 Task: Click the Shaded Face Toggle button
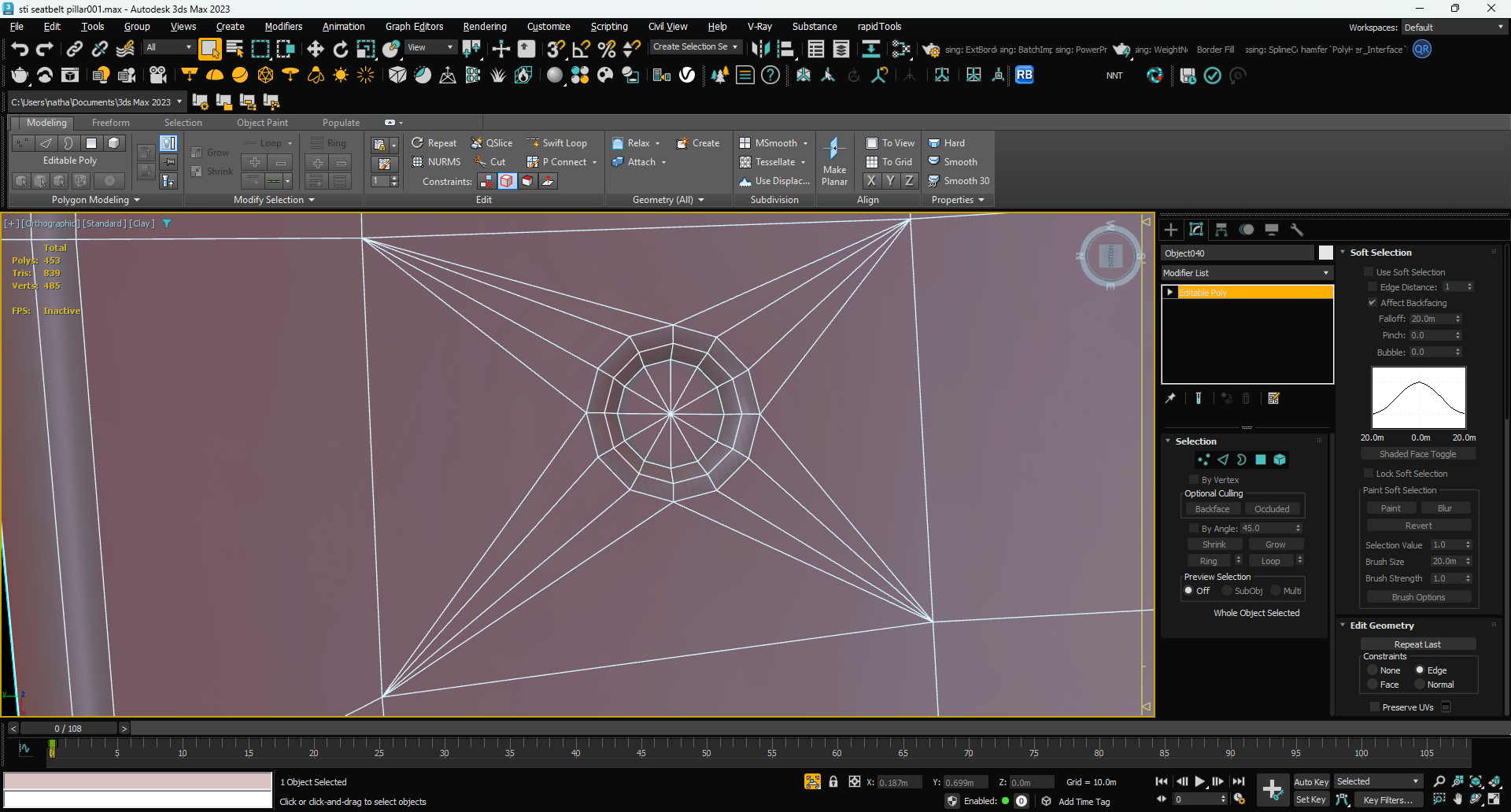[1417, 454]
